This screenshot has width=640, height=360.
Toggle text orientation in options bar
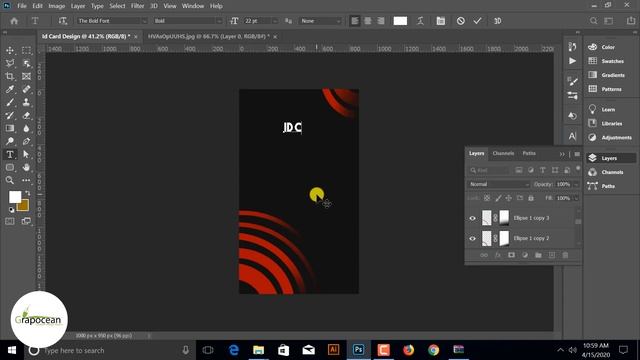(62, 21)
